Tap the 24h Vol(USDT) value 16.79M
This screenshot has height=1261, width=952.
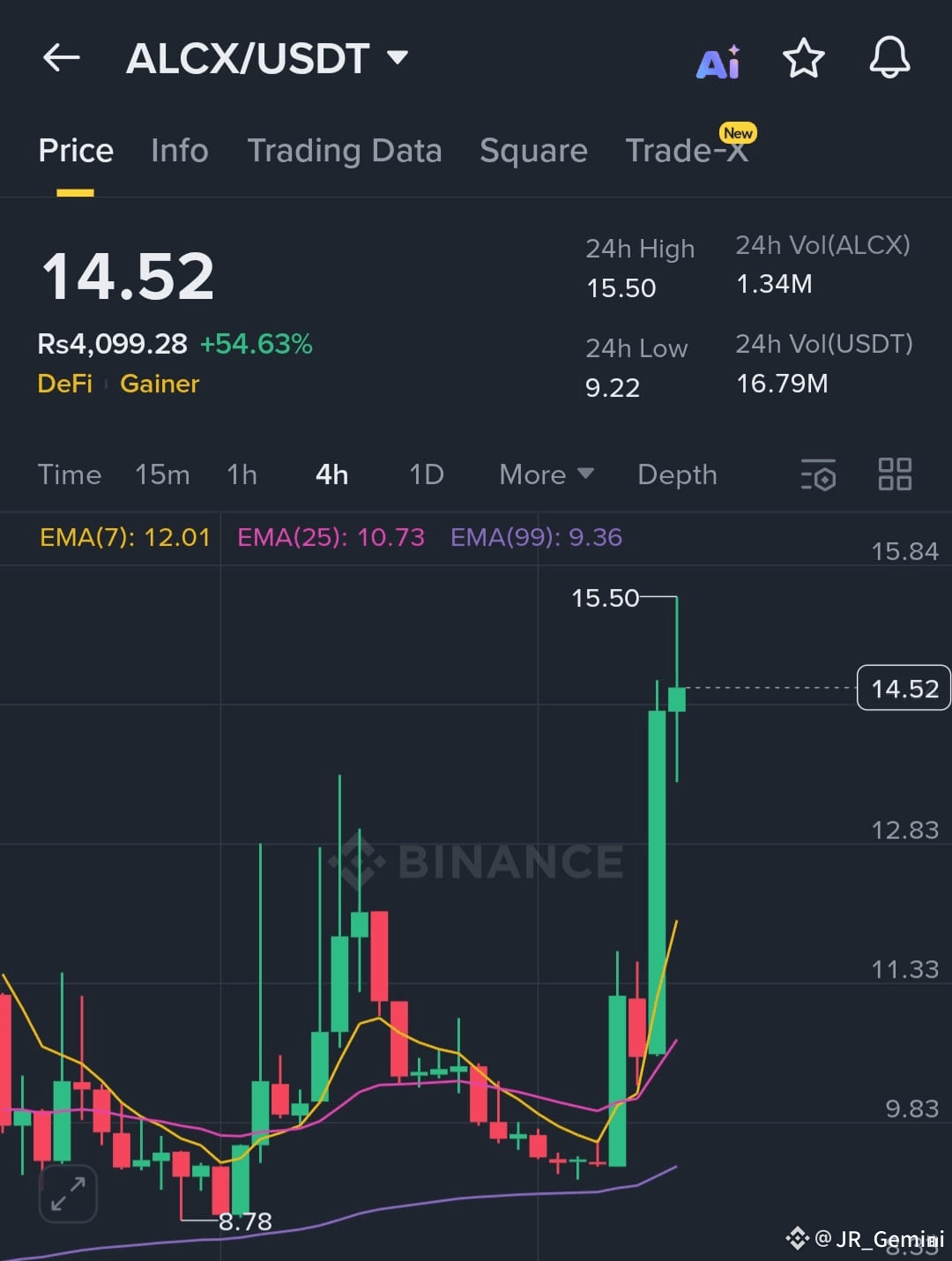[782, 384]
